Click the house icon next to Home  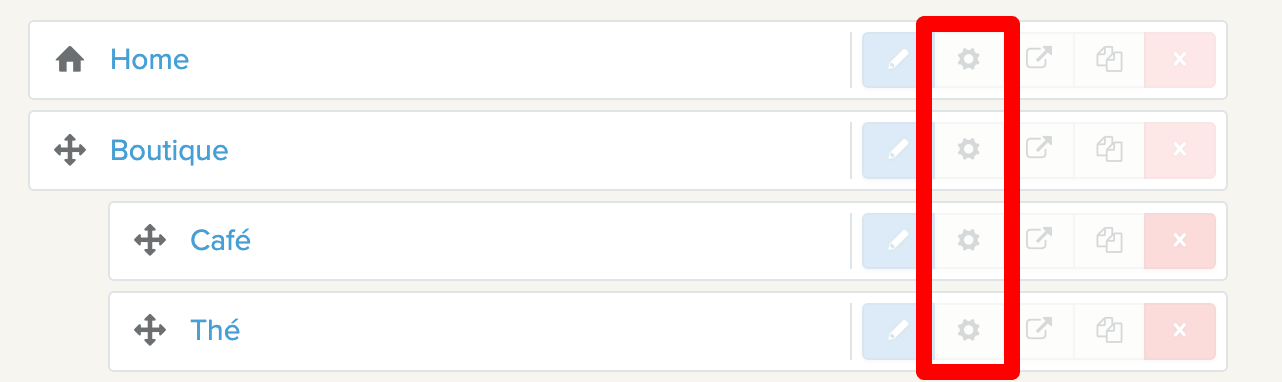69,60
